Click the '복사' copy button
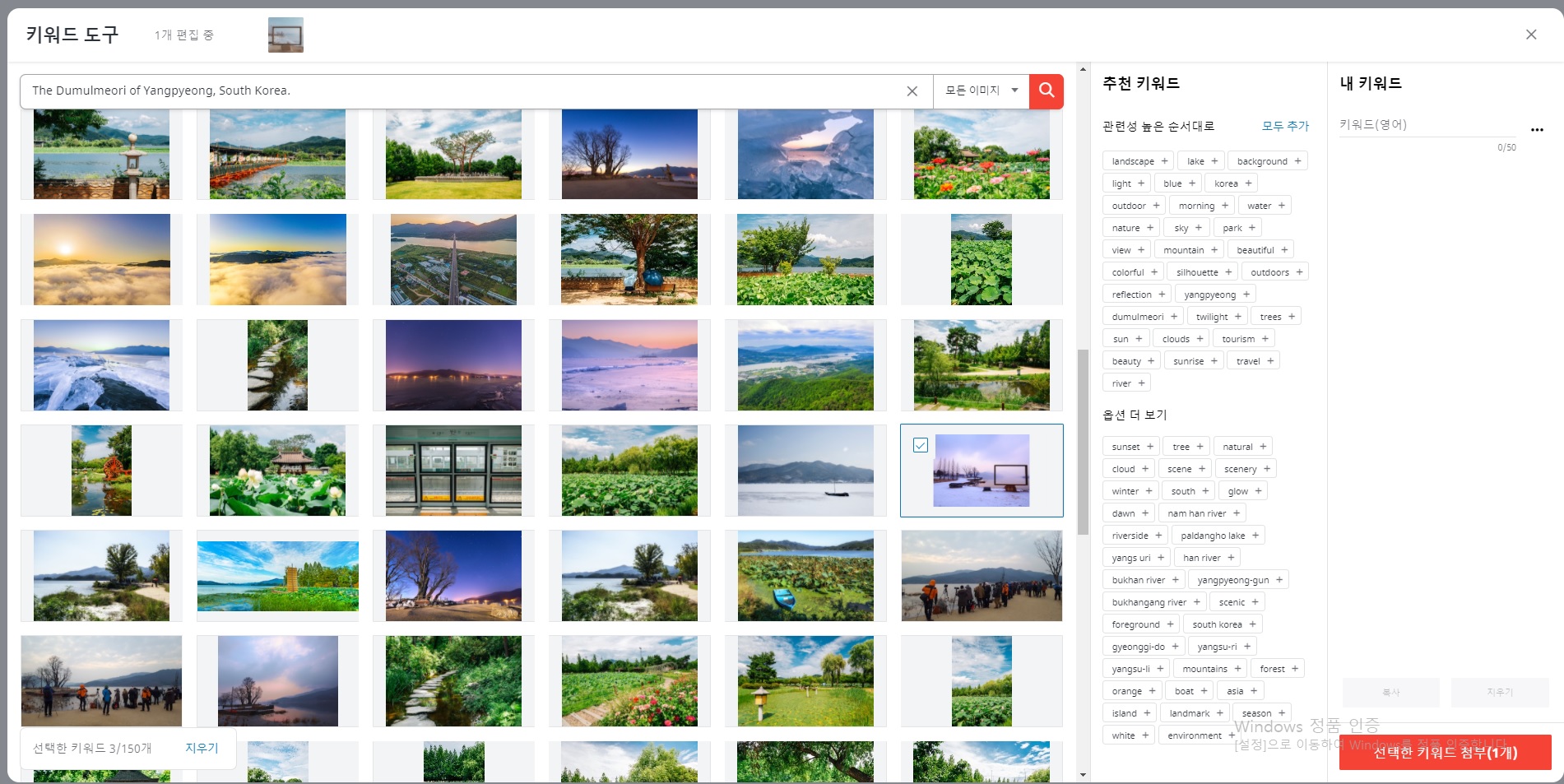This screenshot has width=1564, height=784. [x=1390, y=693]
